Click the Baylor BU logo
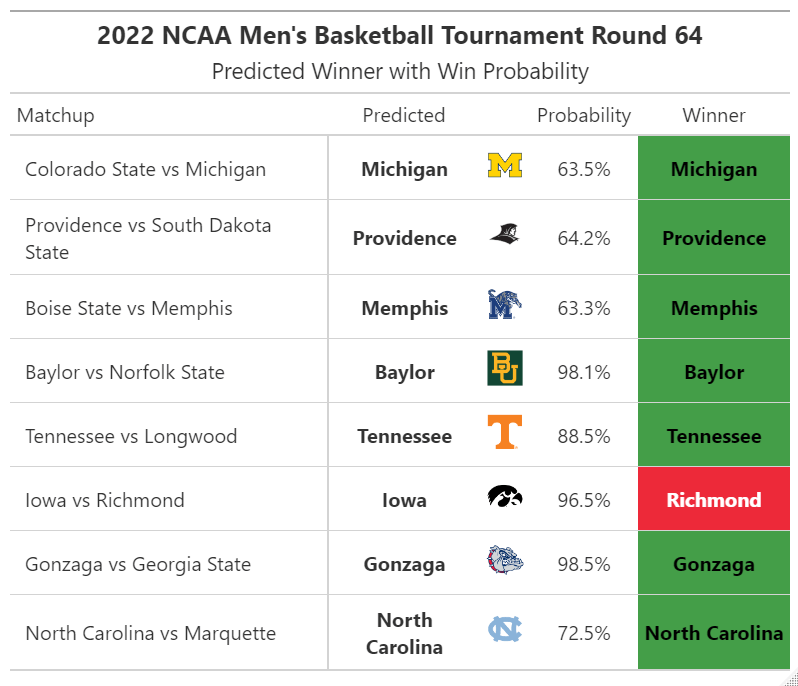This screenshot has height=686, width=798. (x=505, y=369)
